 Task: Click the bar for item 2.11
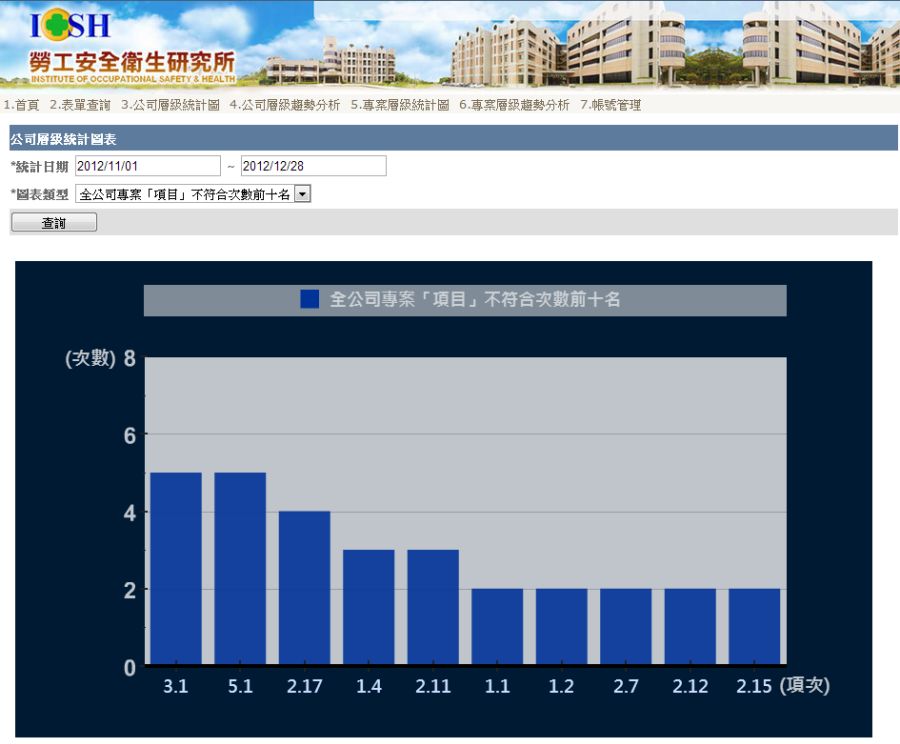[433, 607]
